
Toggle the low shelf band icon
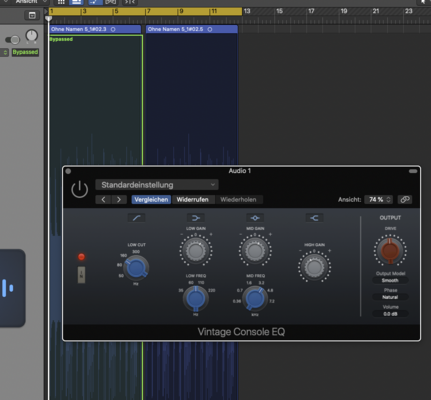[x=196, y=218]
